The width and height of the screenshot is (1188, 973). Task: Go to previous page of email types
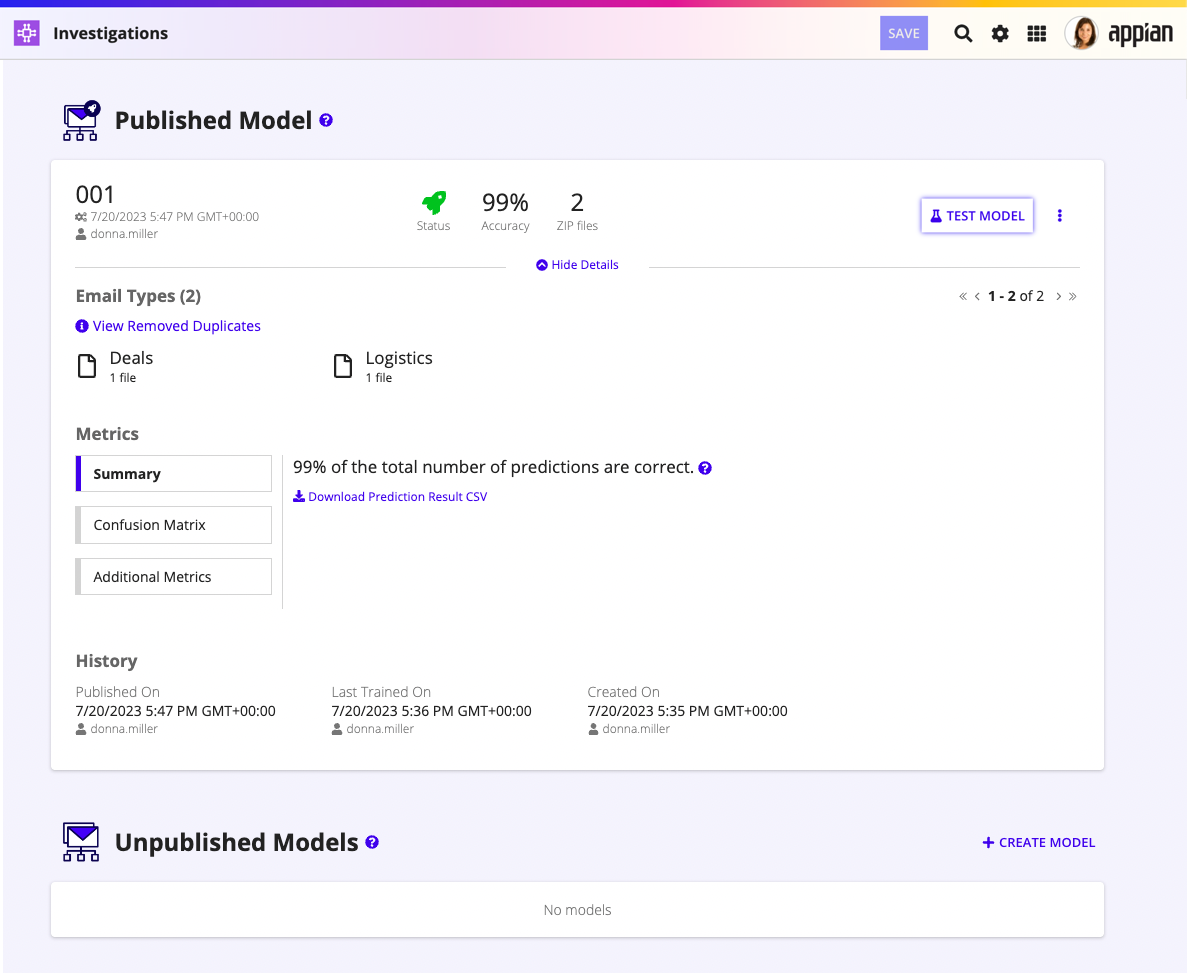pyautogui.click(x=977, y=296)
